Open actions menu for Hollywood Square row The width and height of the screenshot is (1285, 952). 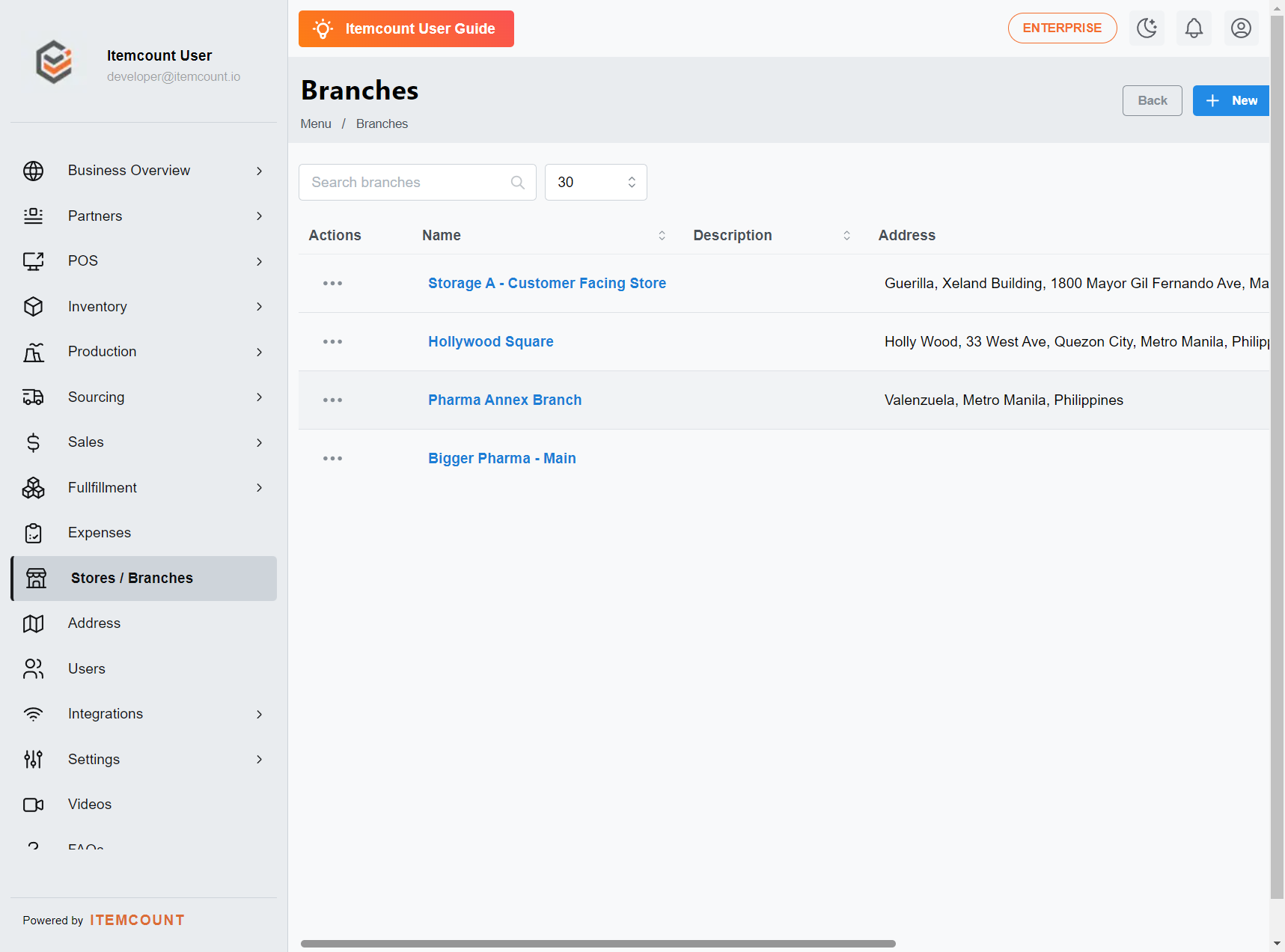332,342
